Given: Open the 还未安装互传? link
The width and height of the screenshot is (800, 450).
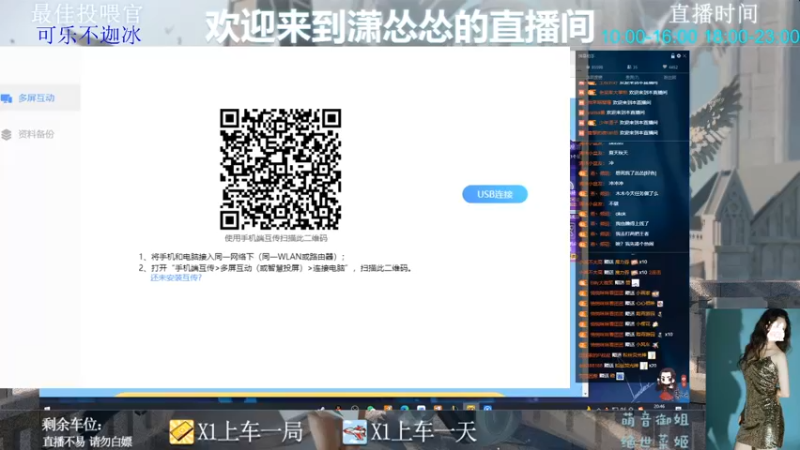Looking at the screenshot, I should (176, 278).
